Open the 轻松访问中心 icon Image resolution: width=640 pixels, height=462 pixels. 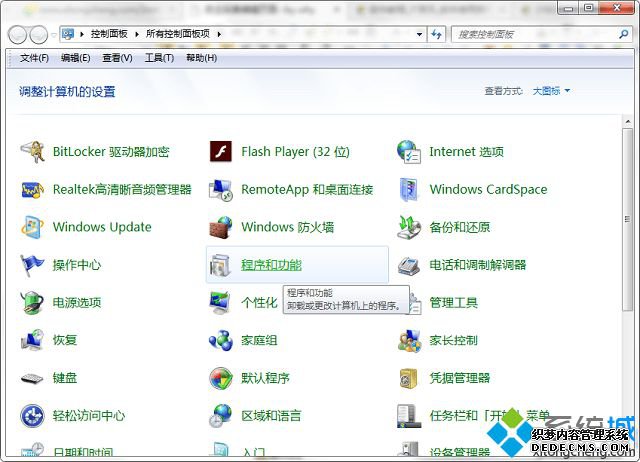coord(32,416)
